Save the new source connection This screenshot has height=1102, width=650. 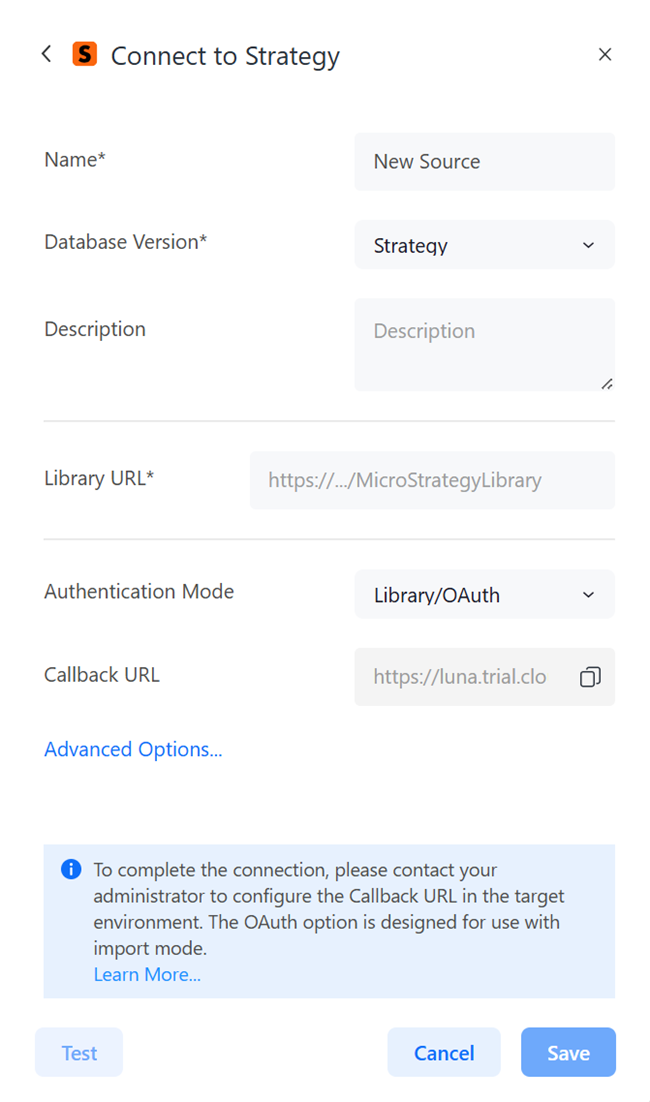click(568, 1053)
